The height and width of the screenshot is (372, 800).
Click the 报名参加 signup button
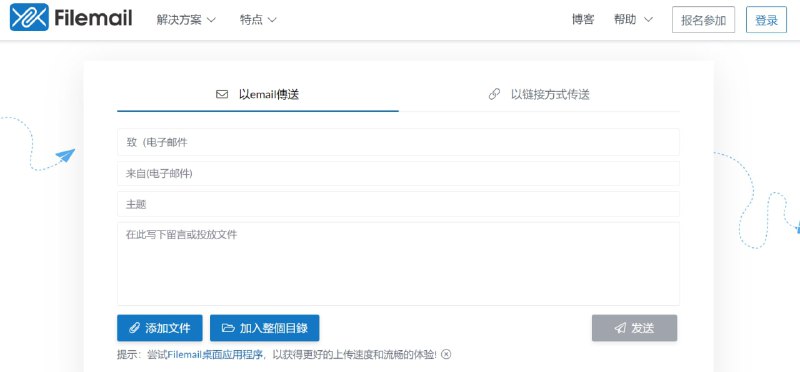point(703,20)
